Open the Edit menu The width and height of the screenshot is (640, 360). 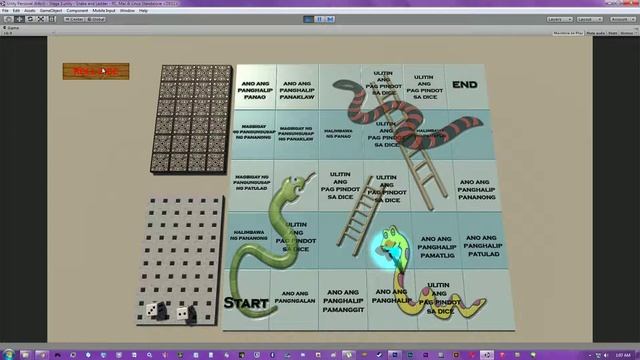pyautogui.click(x=16, y=11)
